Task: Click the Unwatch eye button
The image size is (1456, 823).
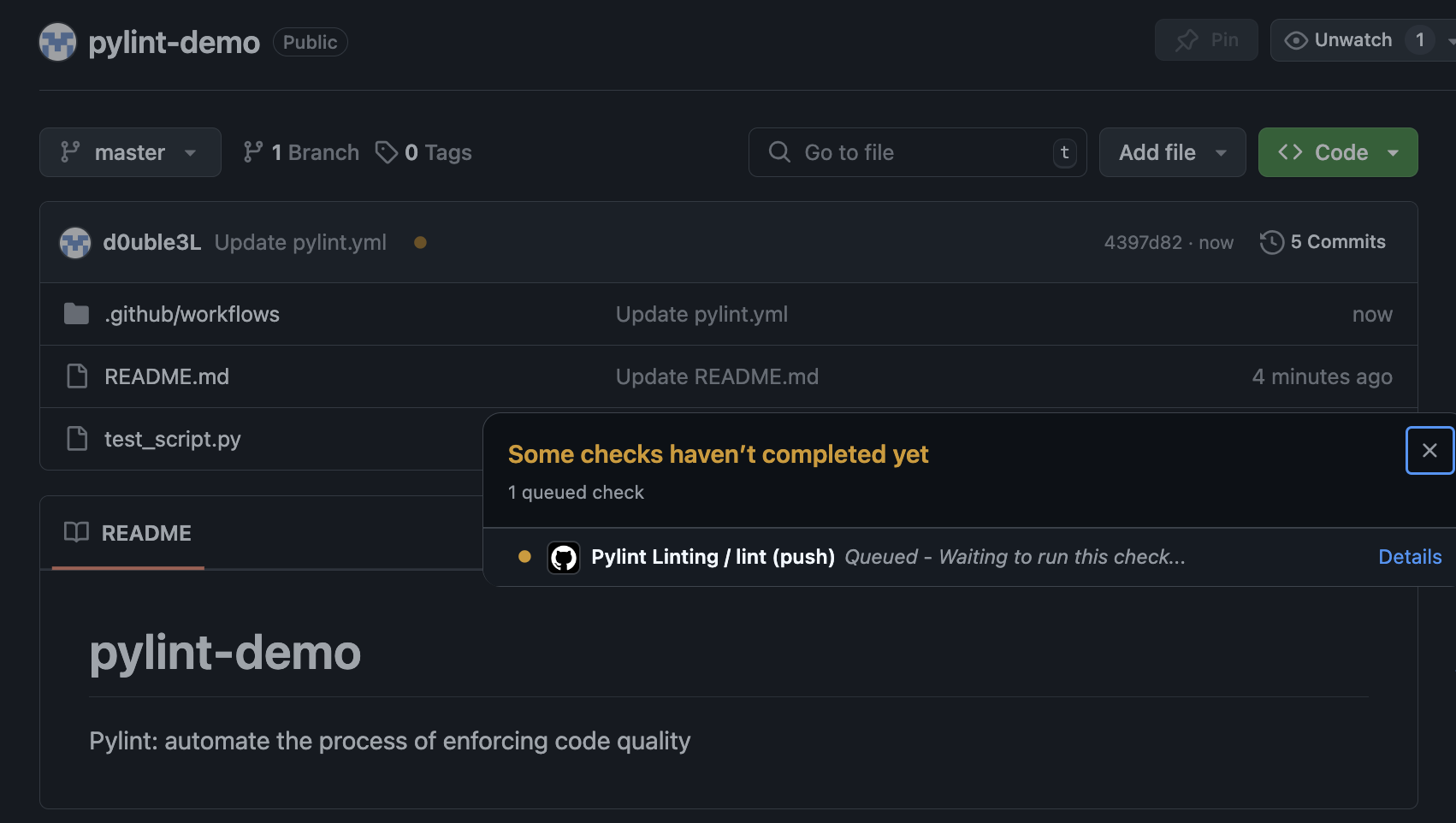Action: point(1338,40)
